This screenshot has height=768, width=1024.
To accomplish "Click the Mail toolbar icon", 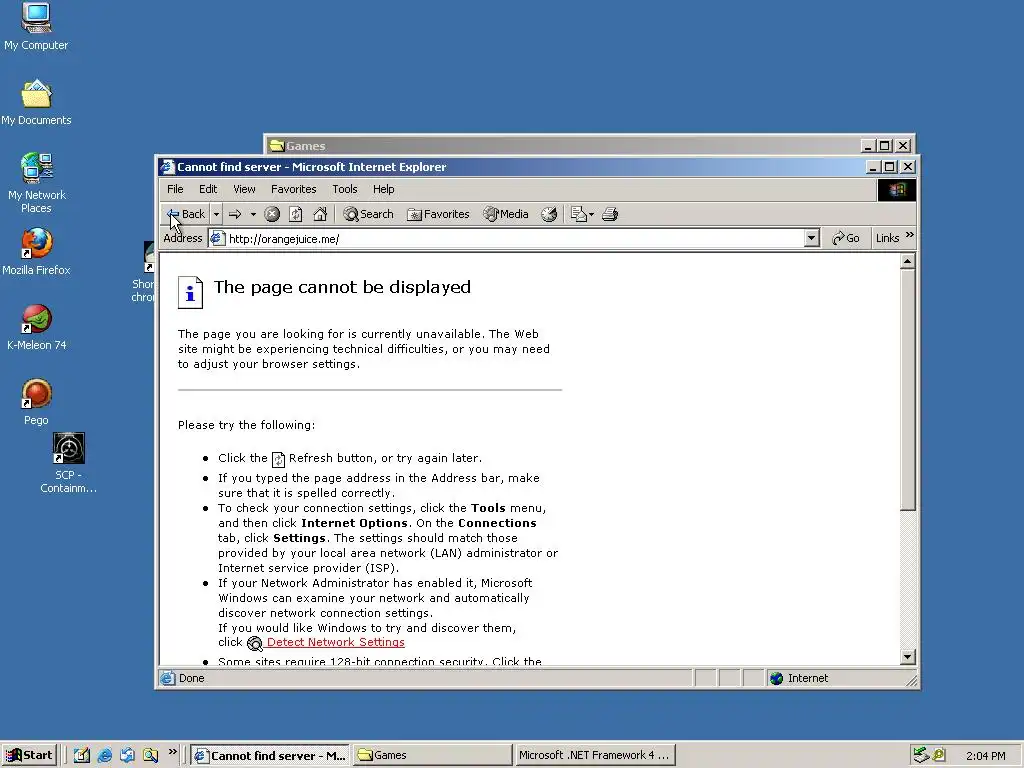I will click(x=579, y=214).
